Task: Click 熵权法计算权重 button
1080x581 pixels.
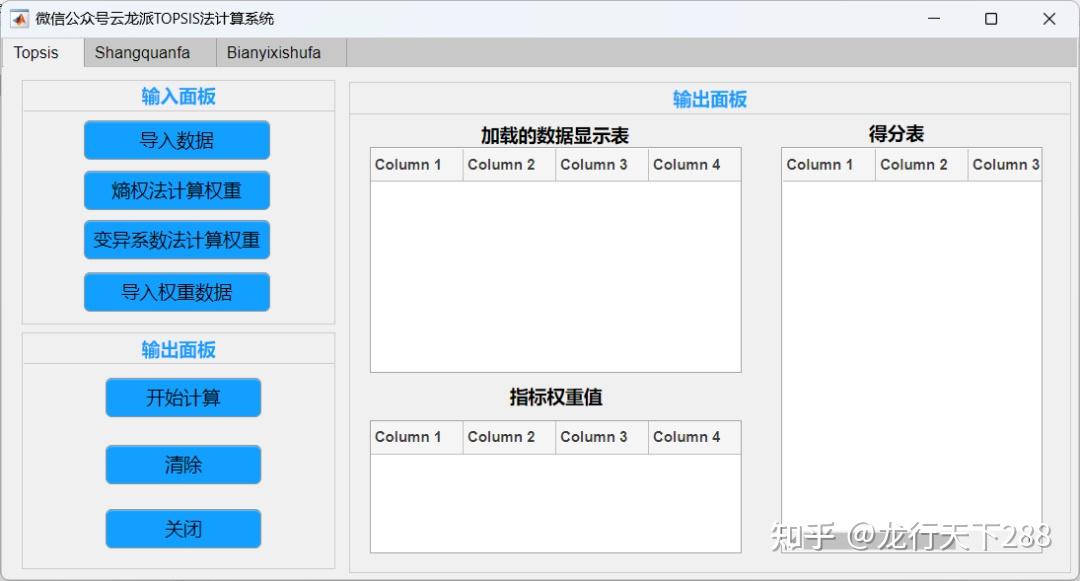Action: coord(176,190)
